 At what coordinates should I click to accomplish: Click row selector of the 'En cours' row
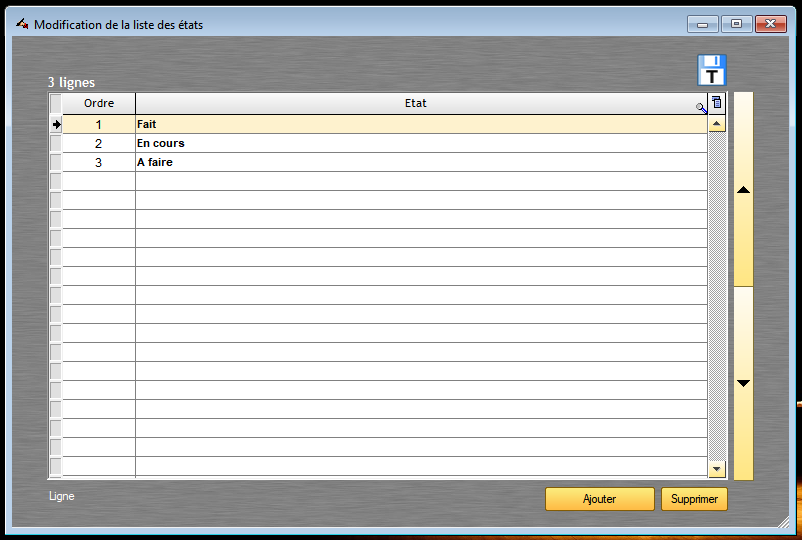56,143
